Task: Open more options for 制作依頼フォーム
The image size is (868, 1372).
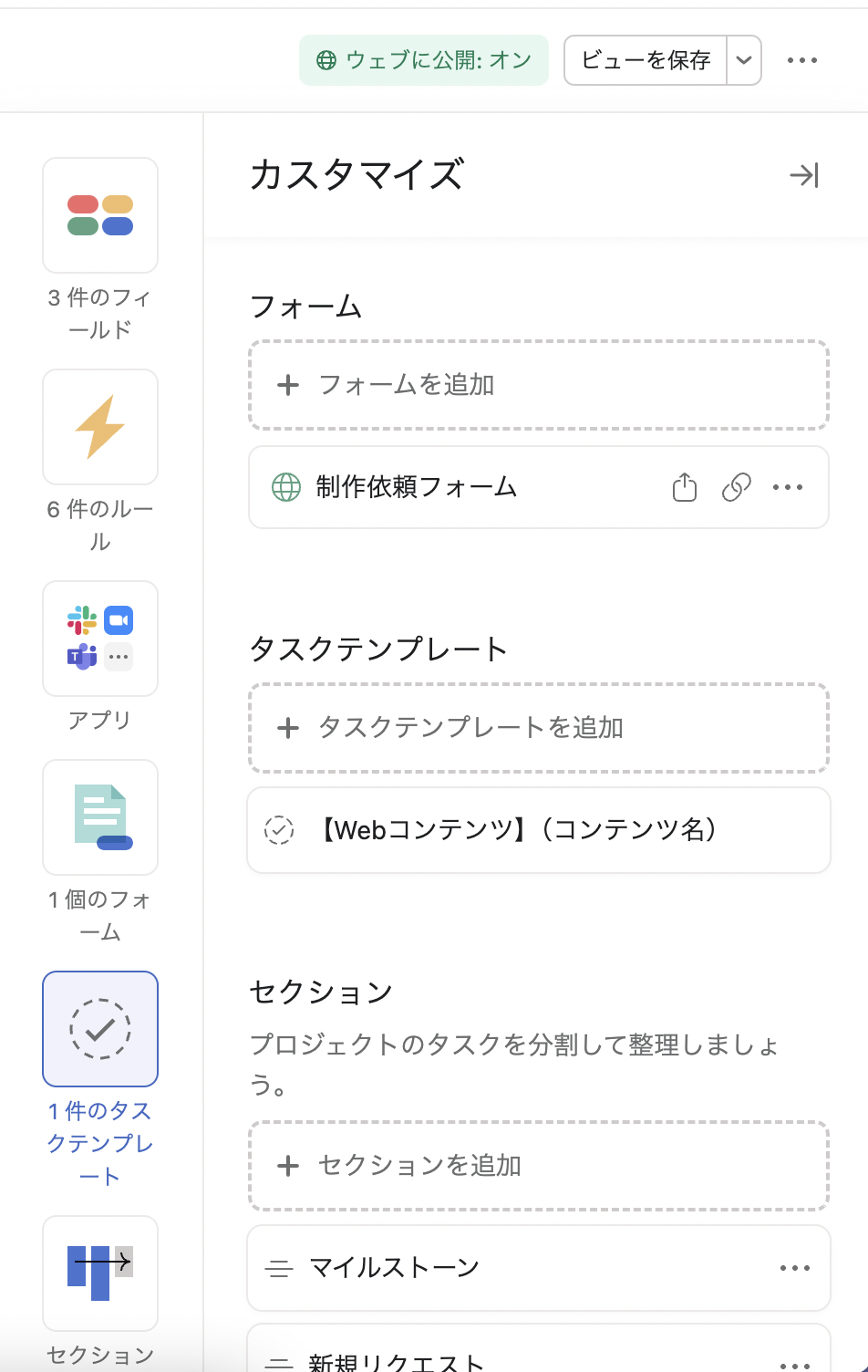Action: pos(788,487)
